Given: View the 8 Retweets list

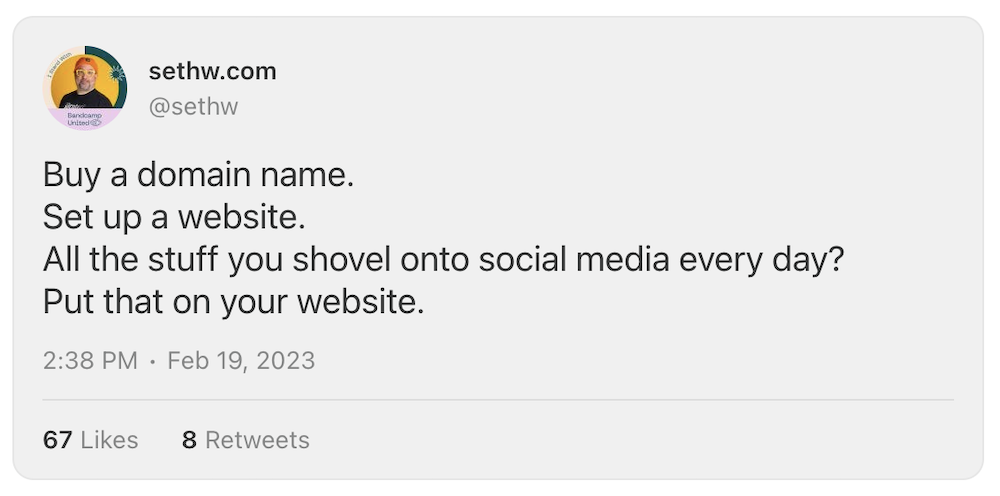Looking at the screenshot, I should [x=245, y=440].
